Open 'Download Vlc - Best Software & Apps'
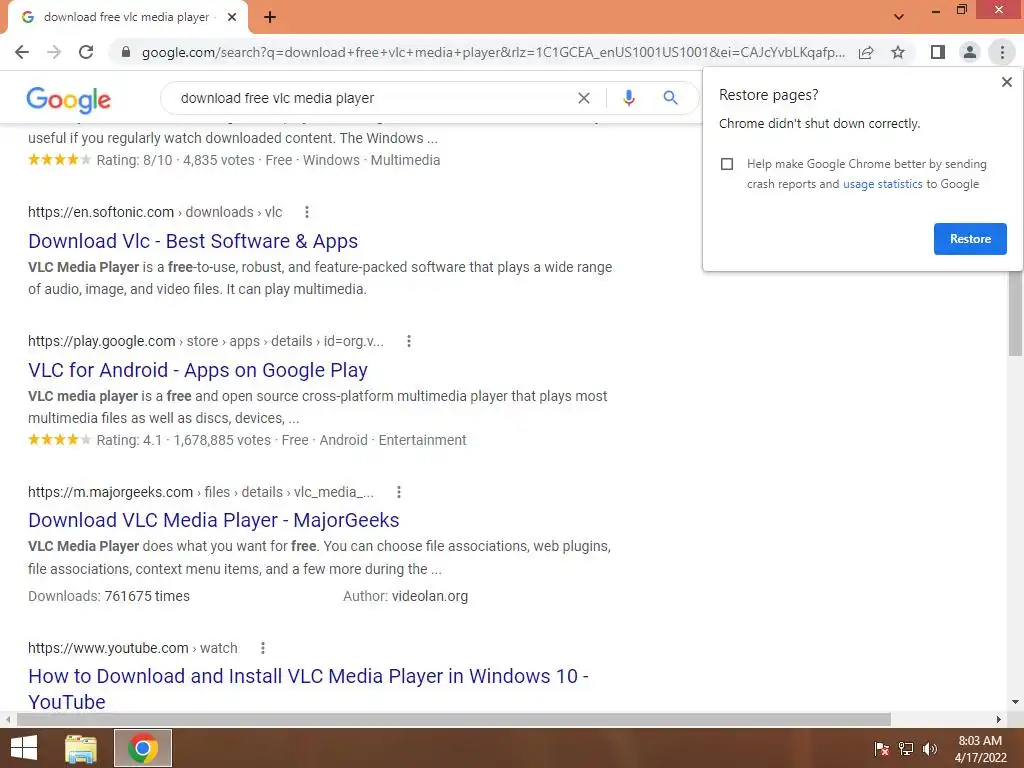This screenshot has height=768, width=1024. tap(193, 241)
